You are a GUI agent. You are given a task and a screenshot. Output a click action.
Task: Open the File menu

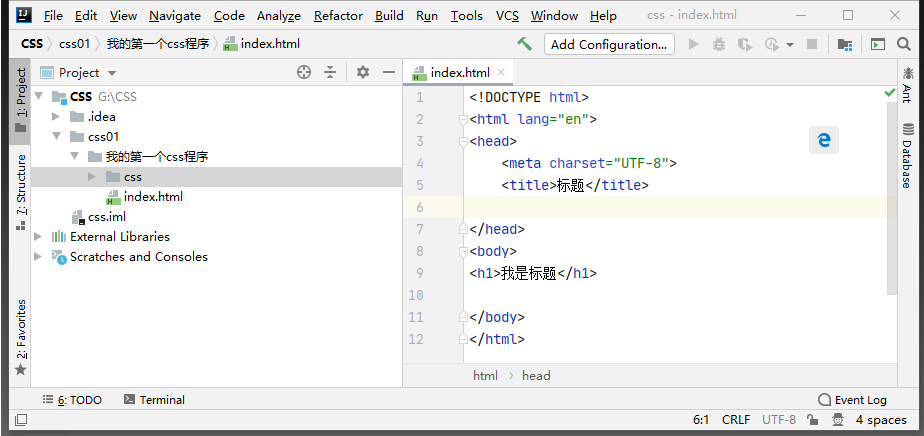pos(53,15)
